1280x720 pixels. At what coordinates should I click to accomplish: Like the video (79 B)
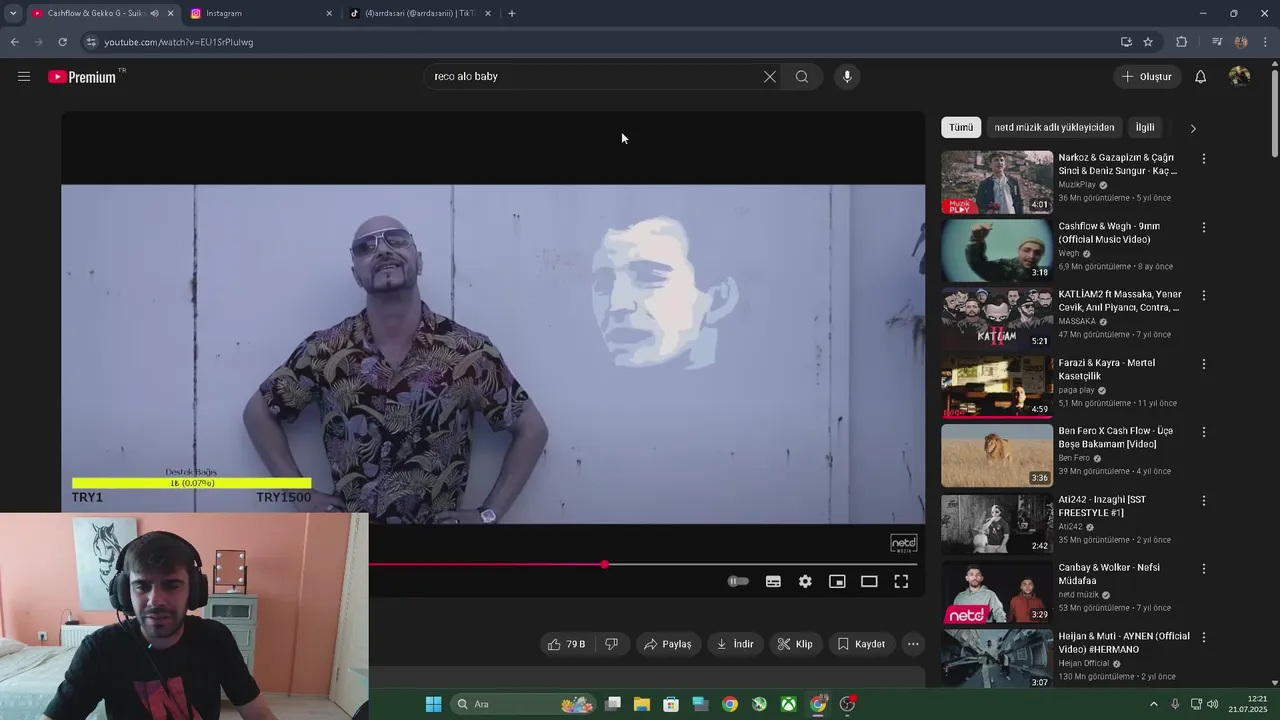[566, 644]
